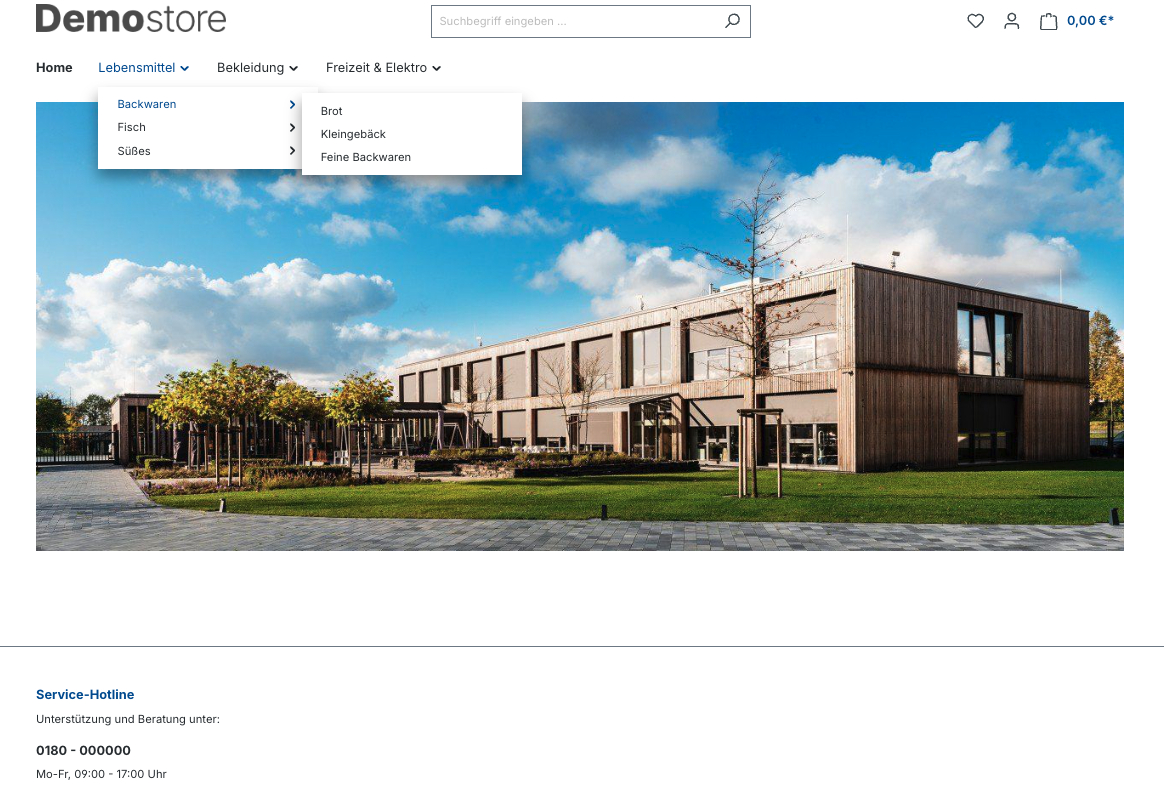The image size is (1164, 800).
Task: Open the Brot subcategory
Action: point(332,111)
